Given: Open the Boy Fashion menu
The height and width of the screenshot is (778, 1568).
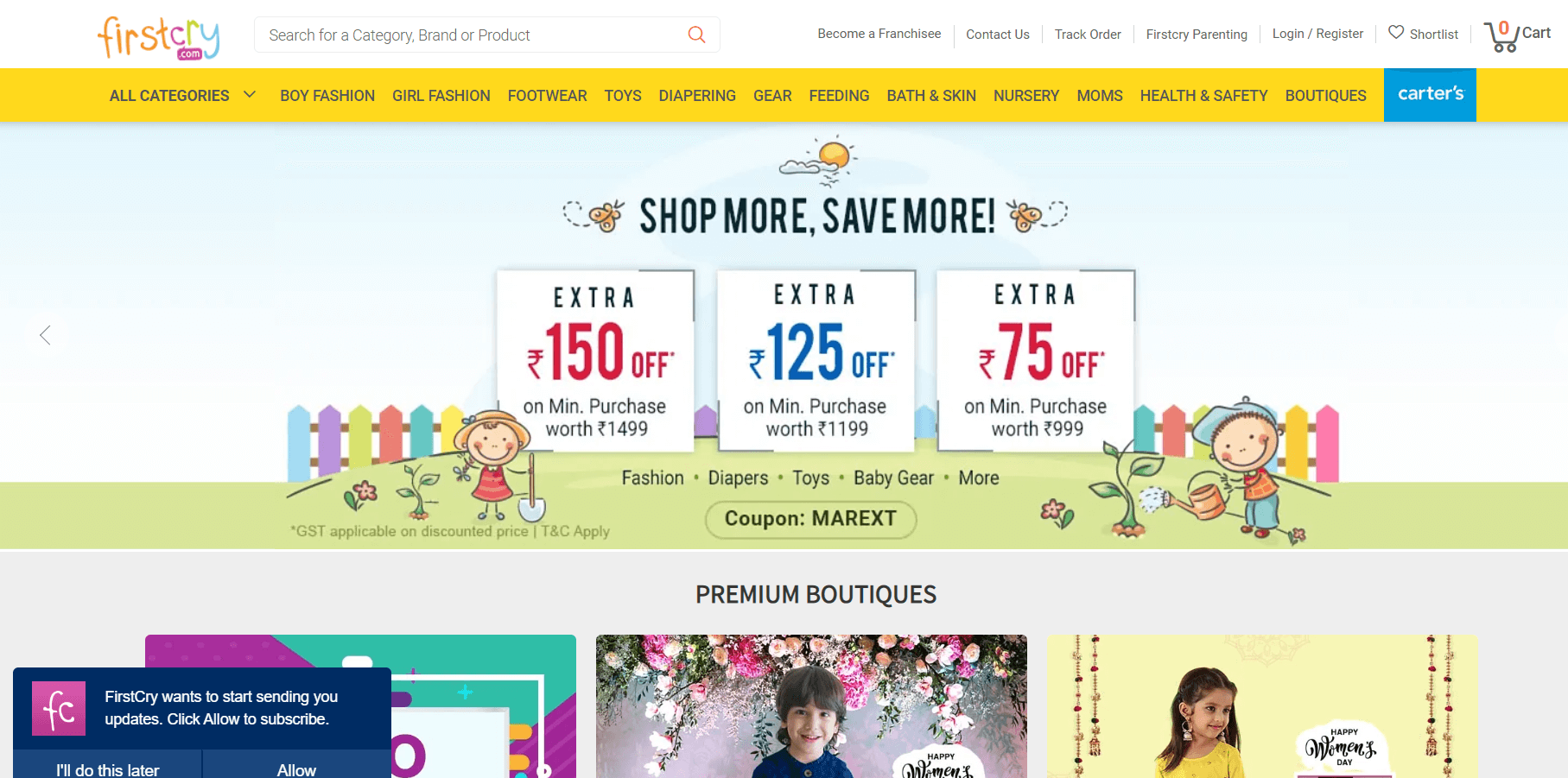Looking at the screenshot, I should point(327,96).
